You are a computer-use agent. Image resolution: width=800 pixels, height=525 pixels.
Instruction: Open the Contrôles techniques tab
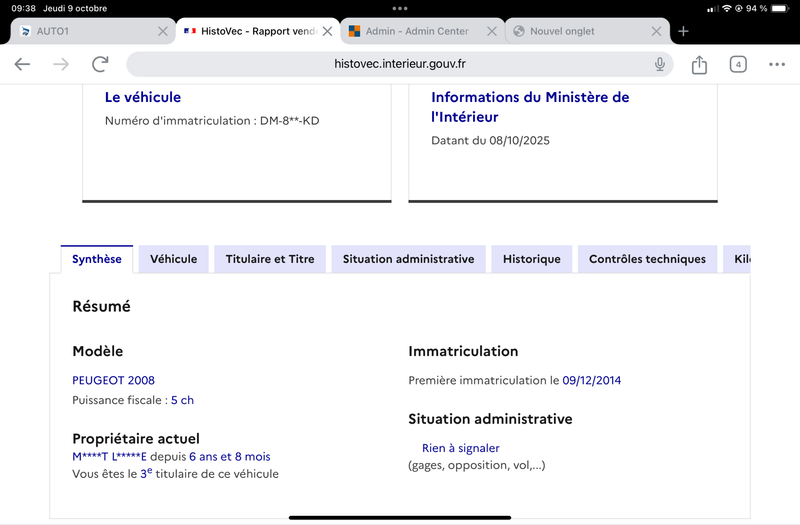pyautogui.click(x=647, y=259)
